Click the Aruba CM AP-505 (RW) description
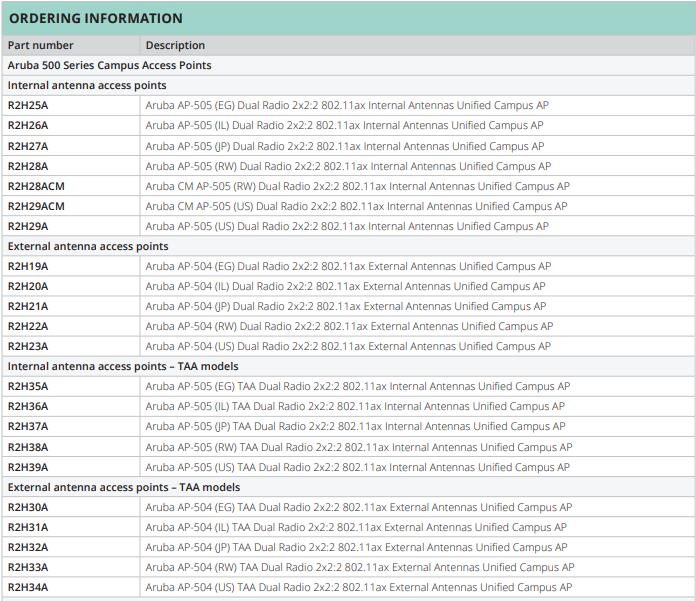The height and width of the screenshot is (601, 696). click(x=358, y=186)
